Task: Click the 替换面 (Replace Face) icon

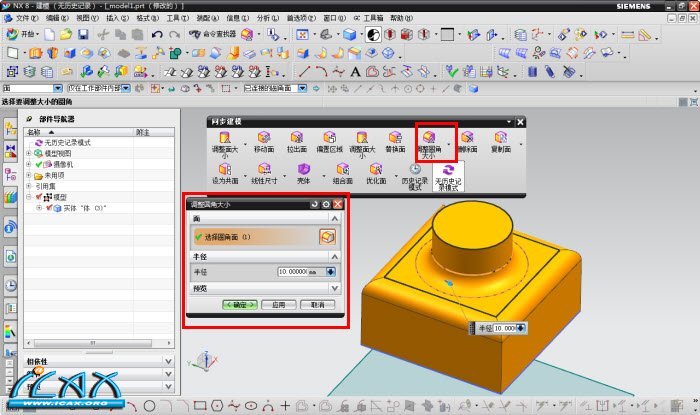Action: (x=394, y=138)
